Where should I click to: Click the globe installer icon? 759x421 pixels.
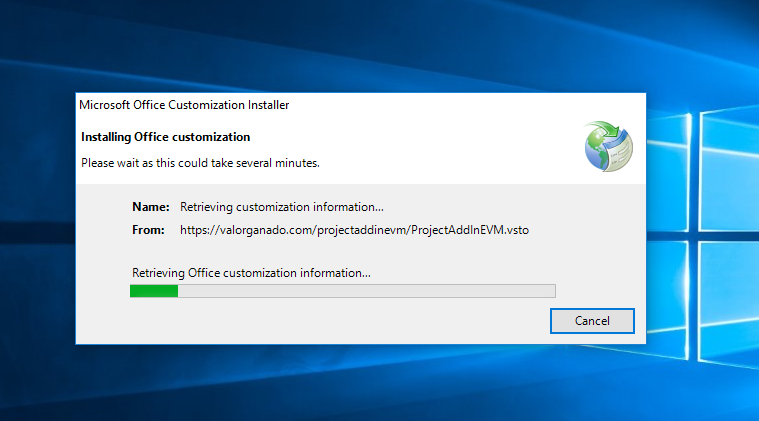[x=608, y=147]
